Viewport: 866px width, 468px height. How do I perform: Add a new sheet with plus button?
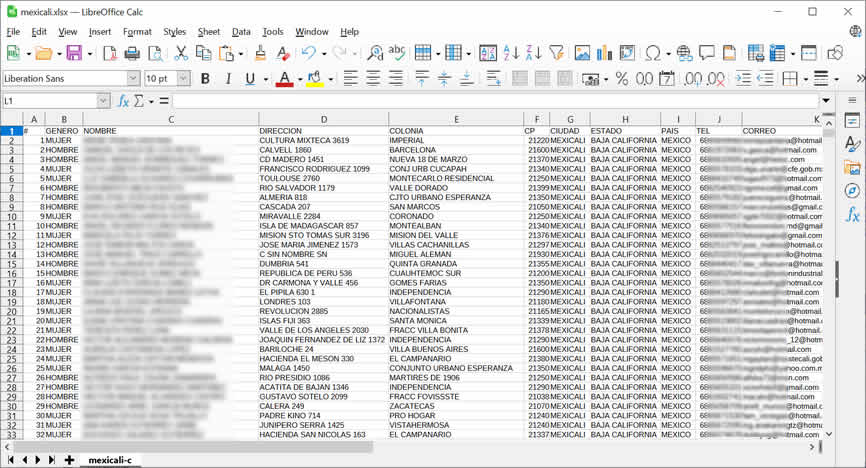(69, 460)
